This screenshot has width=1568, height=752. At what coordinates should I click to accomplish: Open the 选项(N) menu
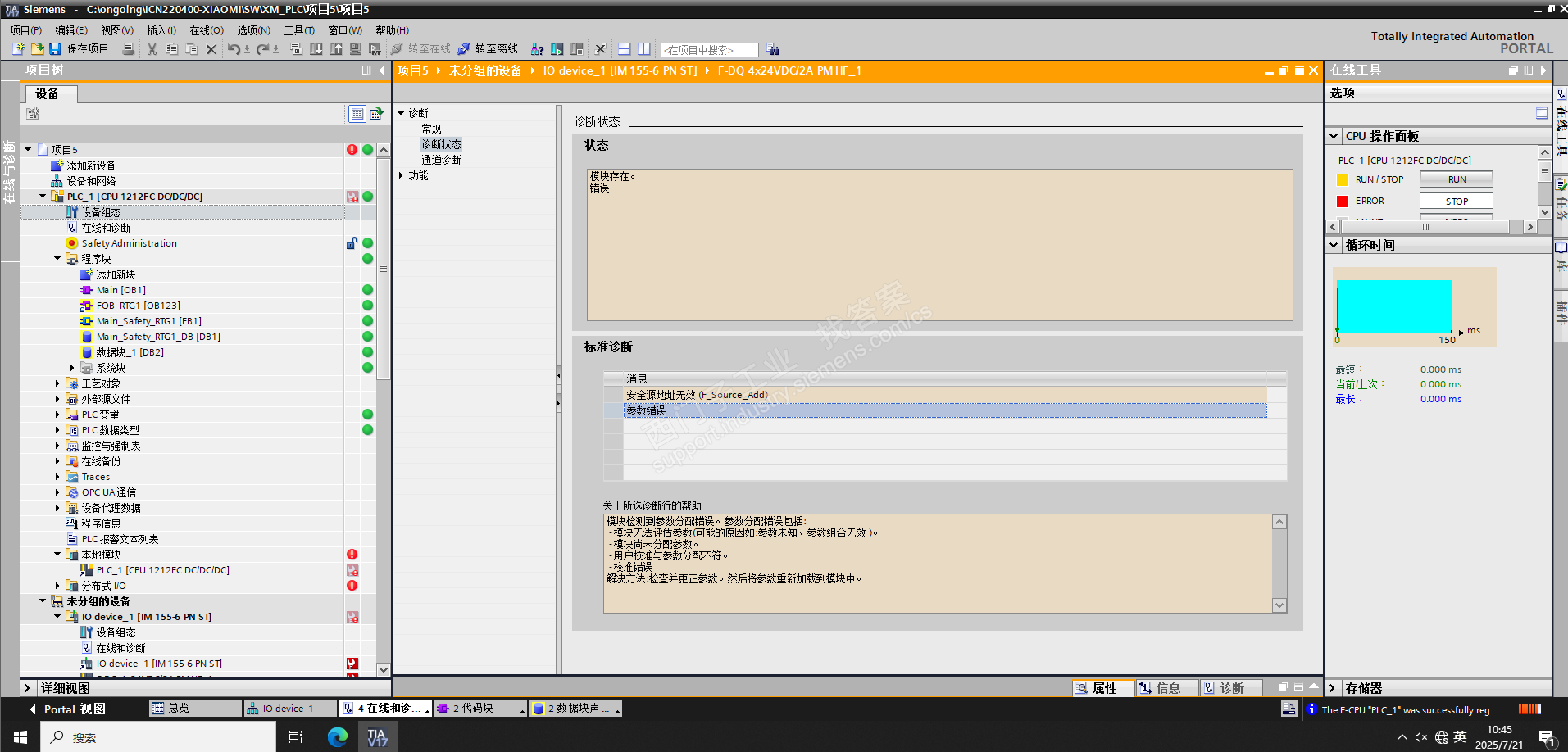[x=254, y=30]
